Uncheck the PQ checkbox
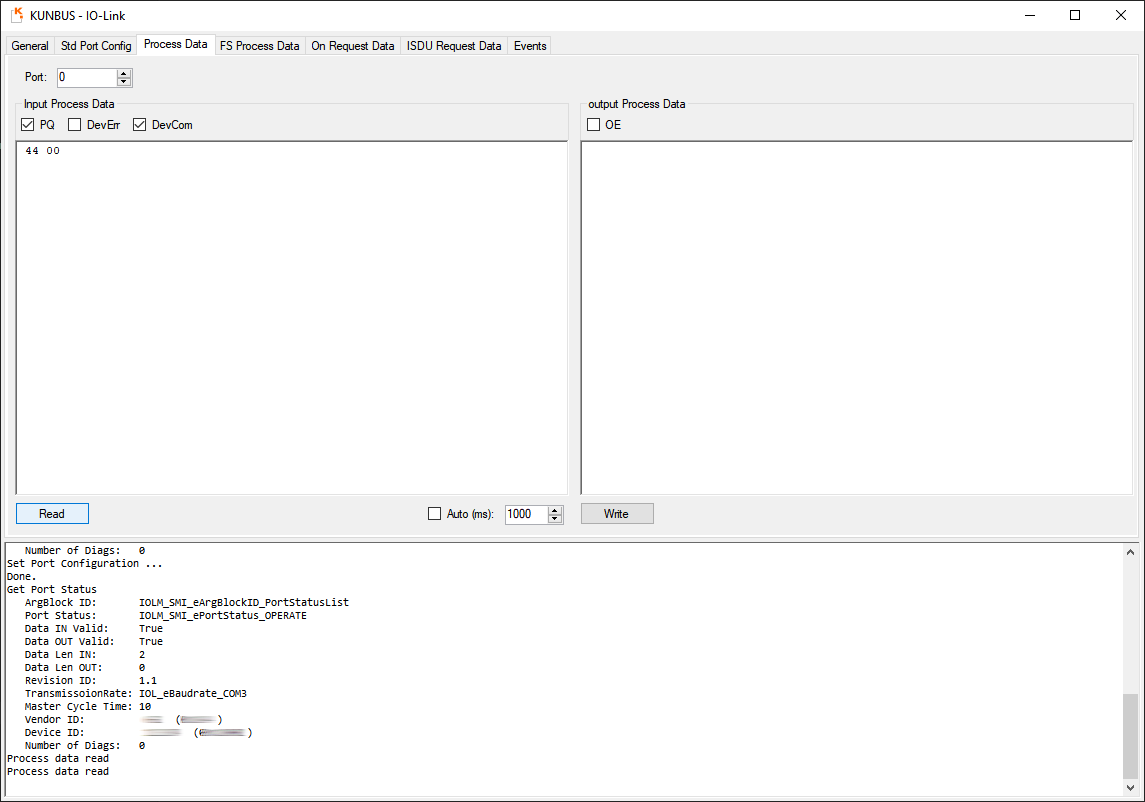The width and height of the screenshot is (1145, 802). coord(28,125)
